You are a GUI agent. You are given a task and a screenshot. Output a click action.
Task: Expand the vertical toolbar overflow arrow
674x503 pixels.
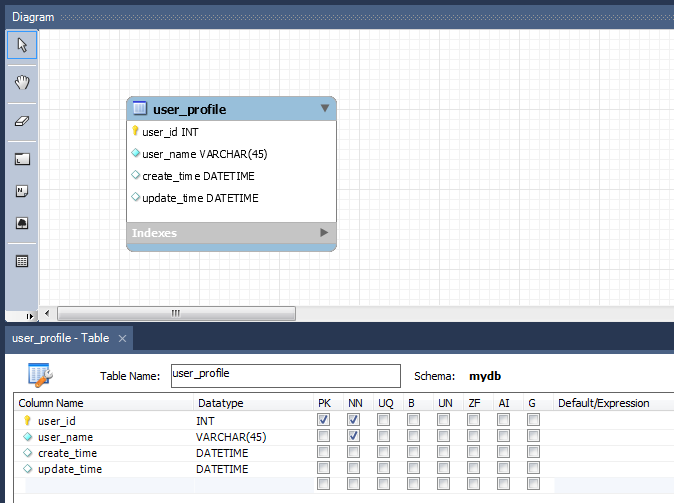[29, 316]
